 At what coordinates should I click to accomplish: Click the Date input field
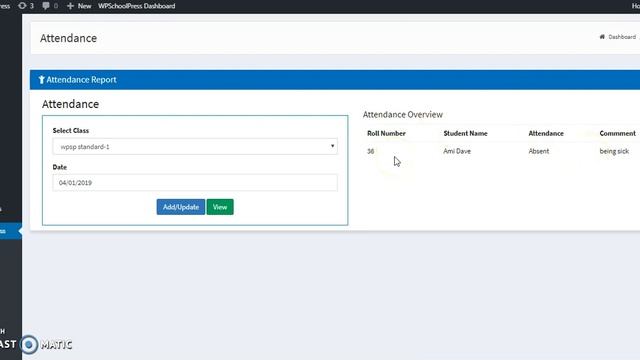click(195, 182)
